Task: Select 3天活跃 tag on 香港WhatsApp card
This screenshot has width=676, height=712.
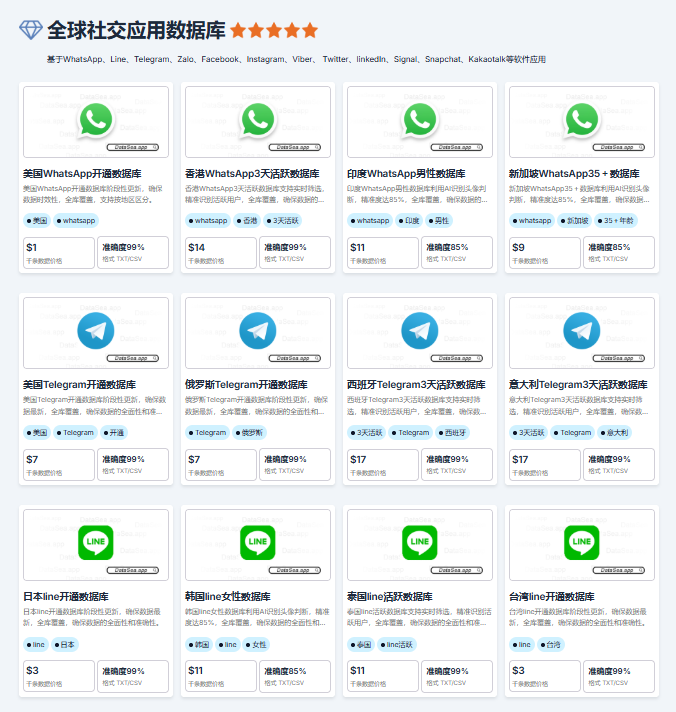Action: point(282,221)
